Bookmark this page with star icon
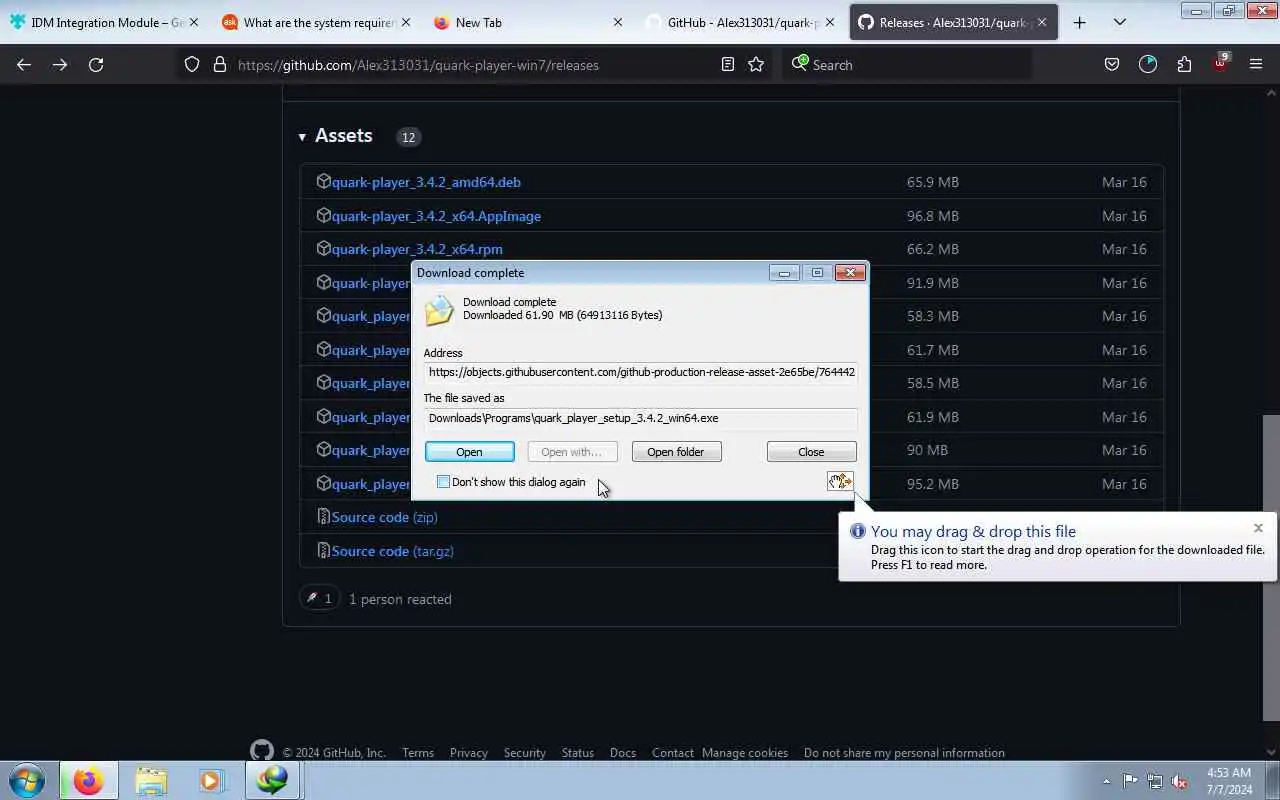Screen dimensions: 1280x800 [756, 65]
